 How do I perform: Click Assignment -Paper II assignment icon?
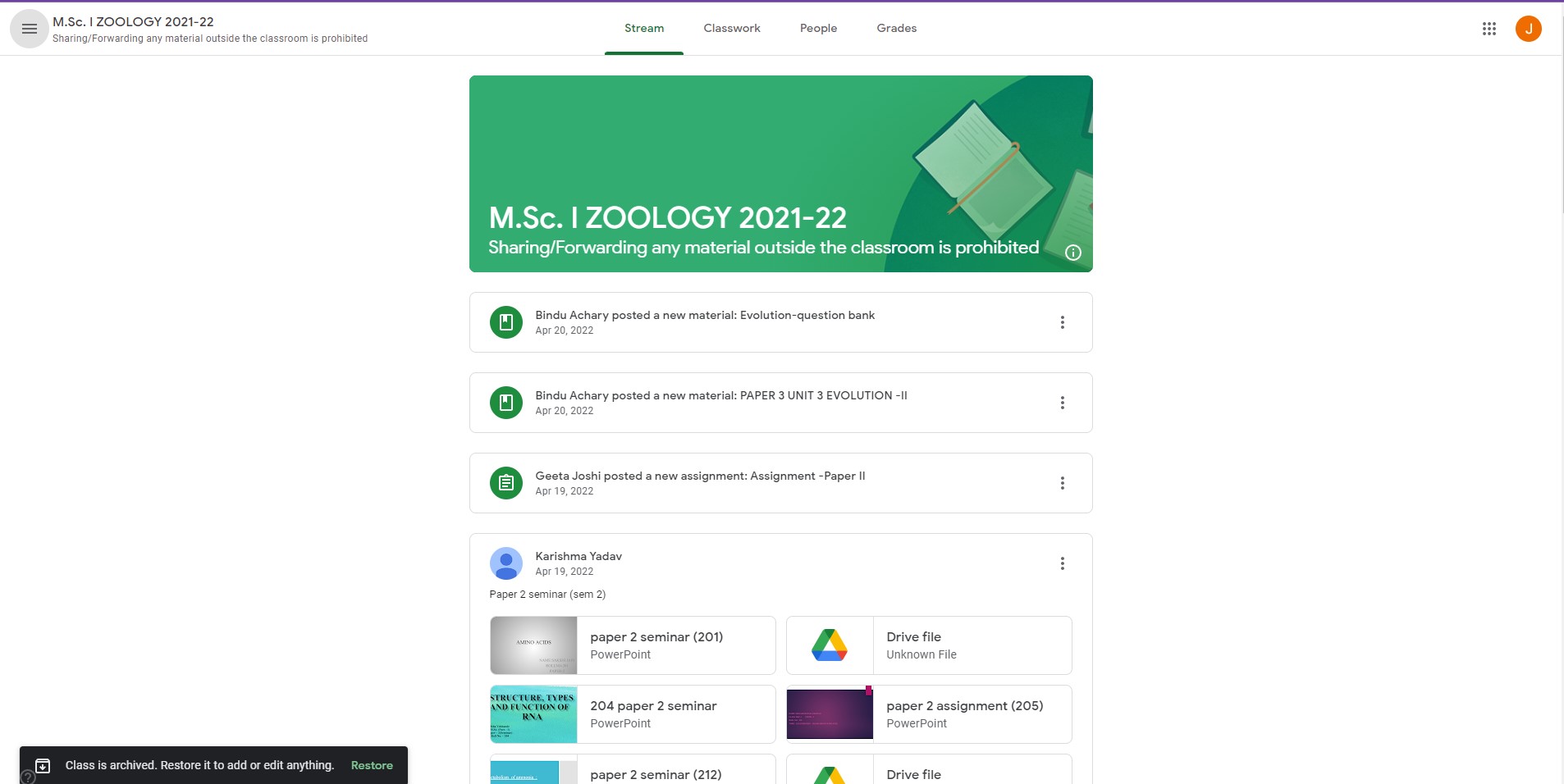[506, 483]
